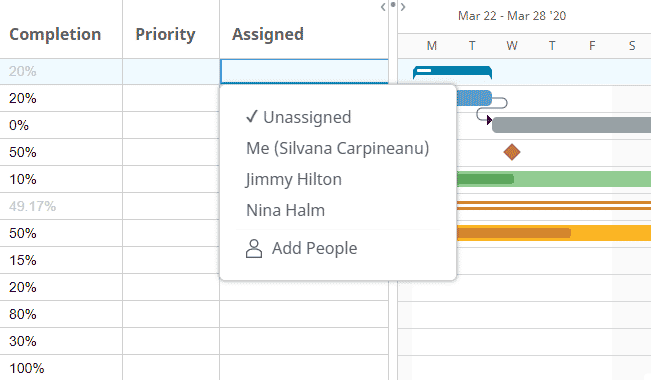Image resolution: width=651 pixels, height=380 pixels.
Task: Select the blue summary task bar
Action: 453,72
